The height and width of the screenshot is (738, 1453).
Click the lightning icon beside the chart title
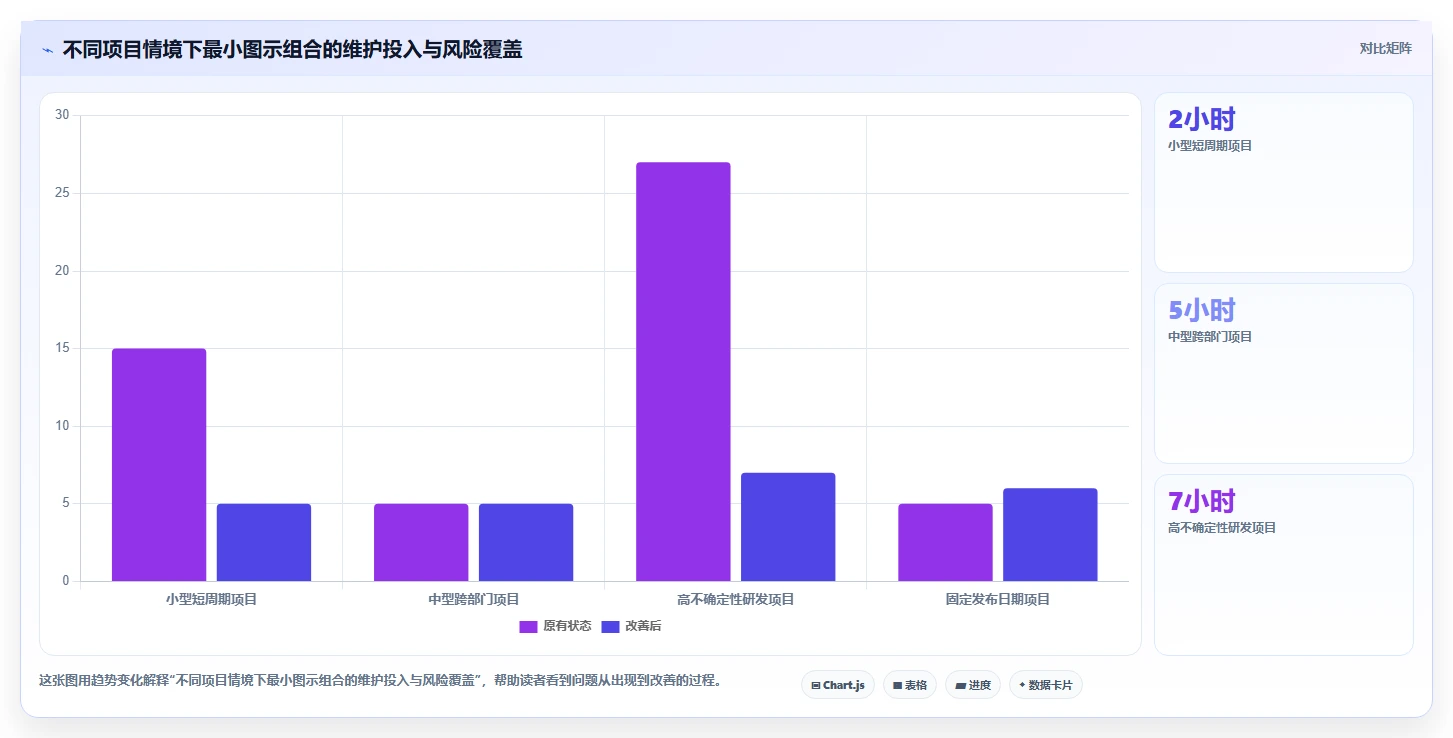(47, 50)
